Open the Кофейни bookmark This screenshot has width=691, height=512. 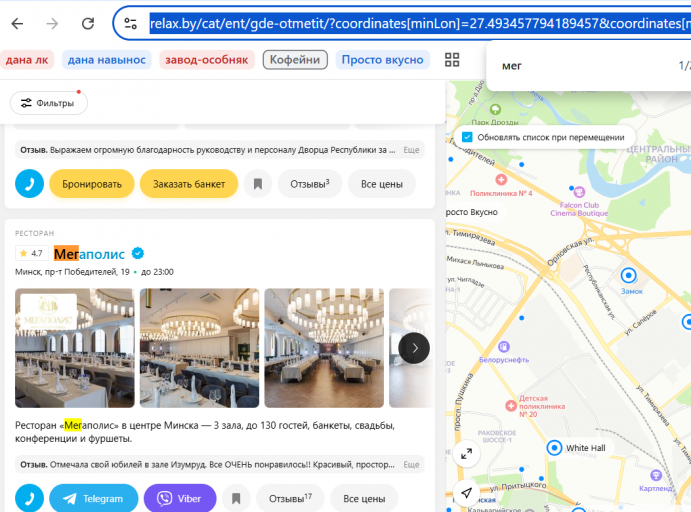[x=295, y=60]
